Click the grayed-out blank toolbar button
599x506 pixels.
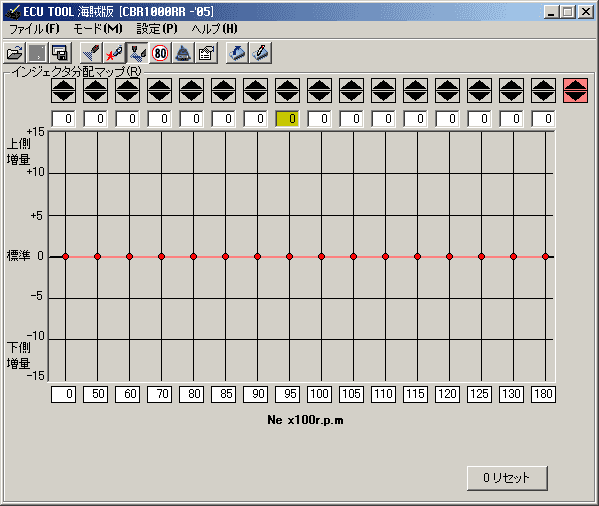(37, 53)
